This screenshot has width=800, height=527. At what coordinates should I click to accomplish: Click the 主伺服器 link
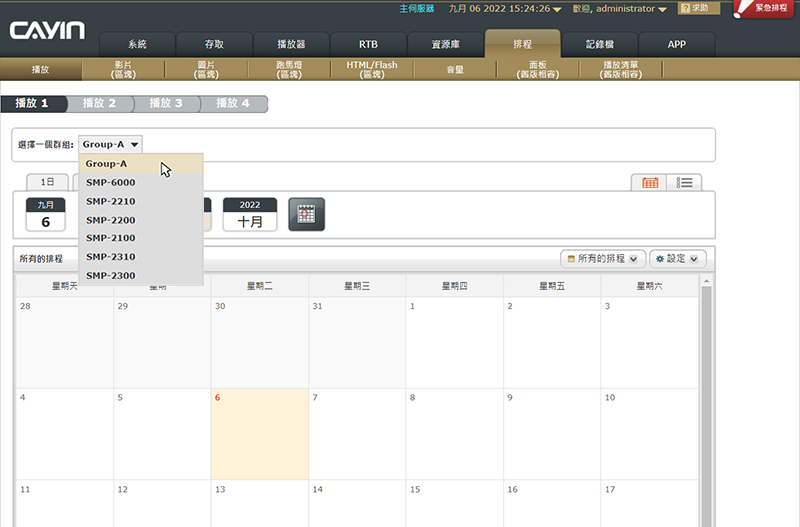pyautogui.click(x=416, y=9)
